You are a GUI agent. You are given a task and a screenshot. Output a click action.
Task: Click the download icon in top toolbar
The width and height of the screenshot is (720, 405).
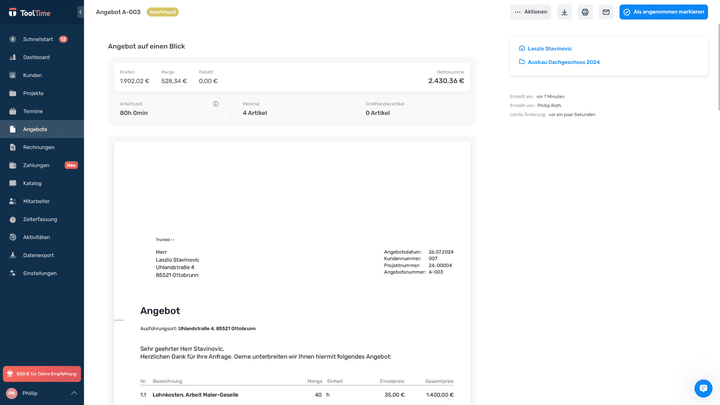pyautogui.click(x=565, y=12)
